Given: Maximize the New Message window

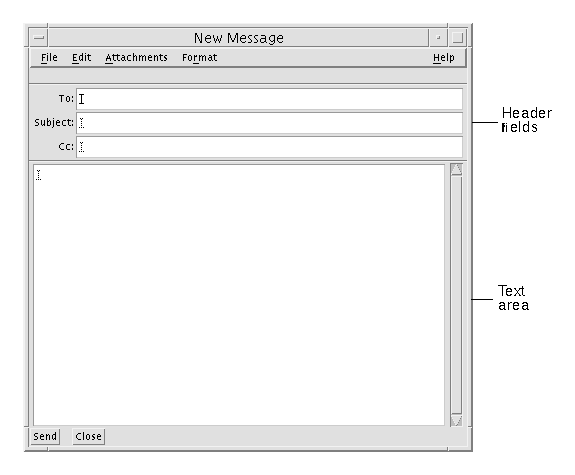Looking at the screenshot, I should point(457,38).
